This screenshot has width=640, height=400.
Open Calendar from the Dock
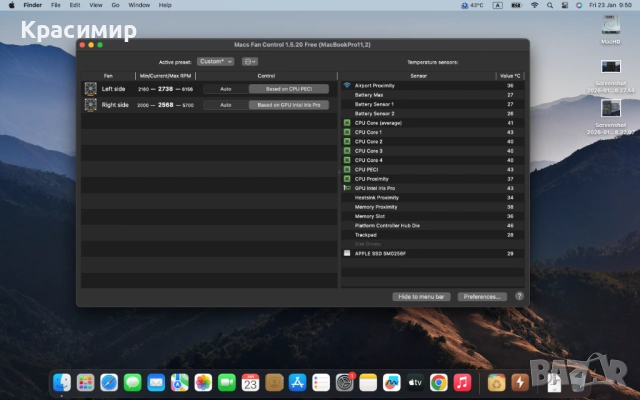click(x=250, y=383)
